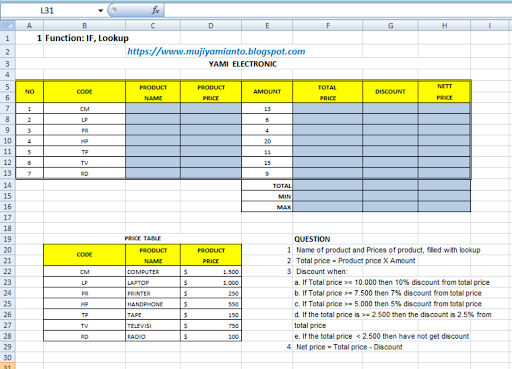
Task: Open the Name Box dropdown arrow
Action: pos(100,11)
